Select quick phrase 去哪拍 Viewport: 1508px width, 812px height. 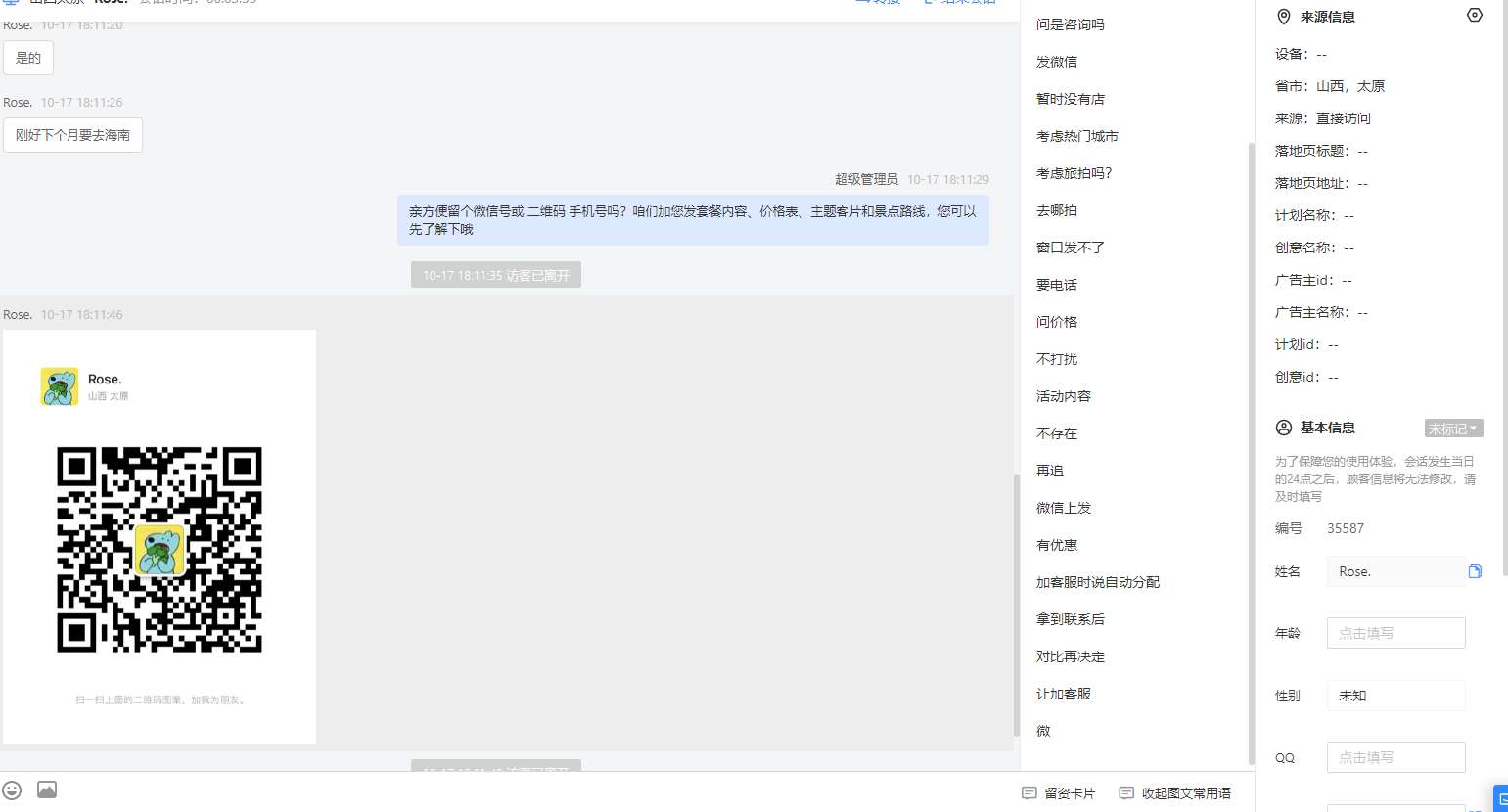pyautogui.click(x=1057, y=210)
